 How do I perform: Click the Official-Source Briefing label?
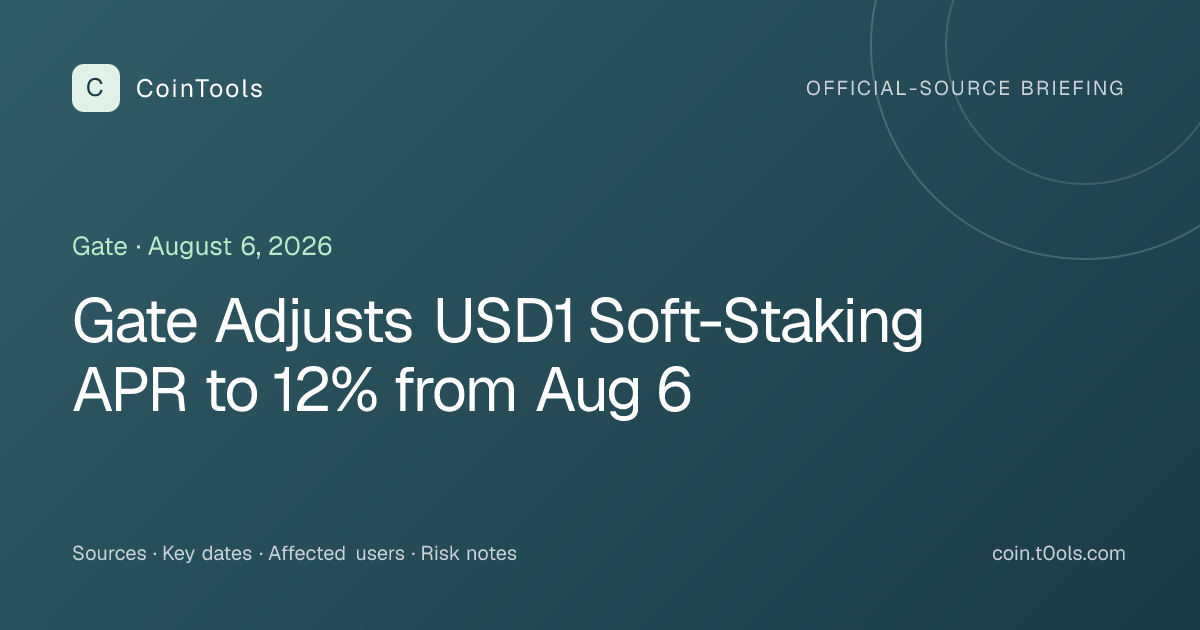click(965, 88)
